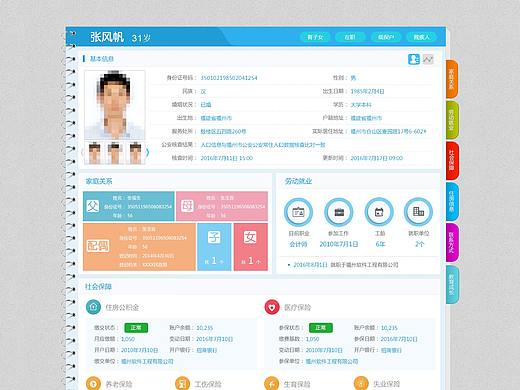Select the second small portrait thumbnail
Screen dimensions: 520x390
pos(115,153)
